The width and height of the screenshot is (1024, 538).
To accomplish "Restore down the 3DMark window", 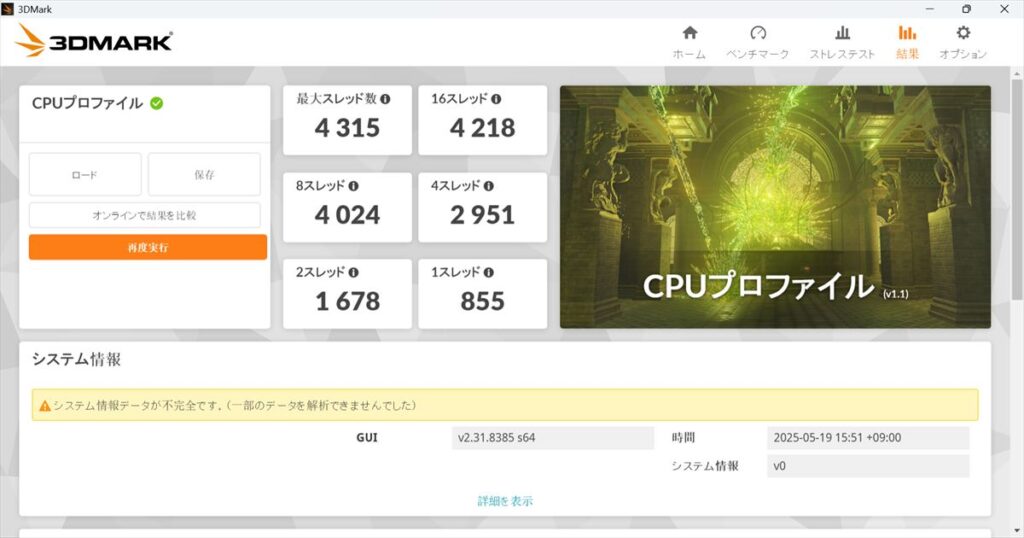I will (x=967, y=9).
